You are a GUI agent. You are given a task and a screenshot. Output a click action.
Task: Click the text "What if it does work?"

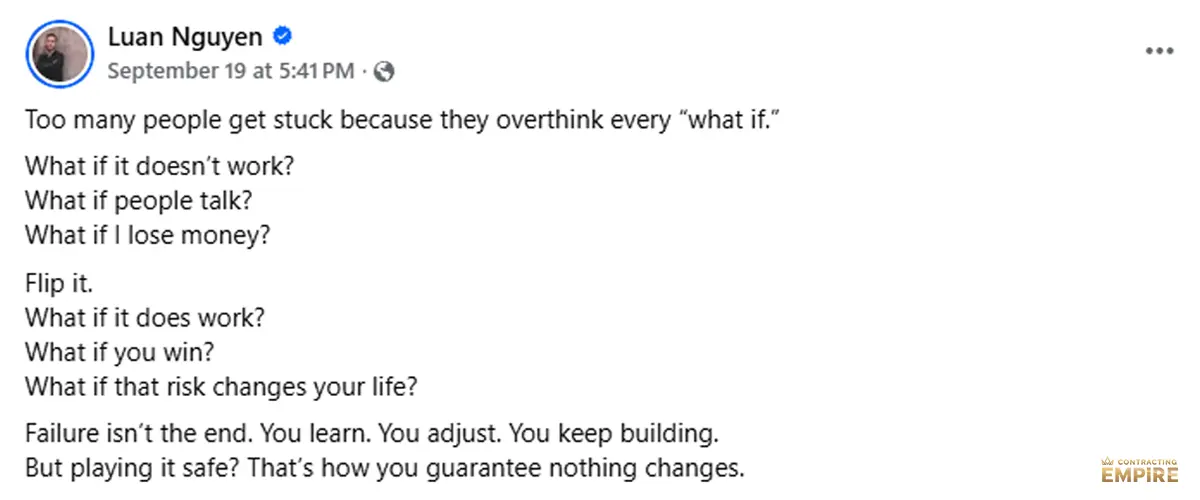click(x=144, y=318)
